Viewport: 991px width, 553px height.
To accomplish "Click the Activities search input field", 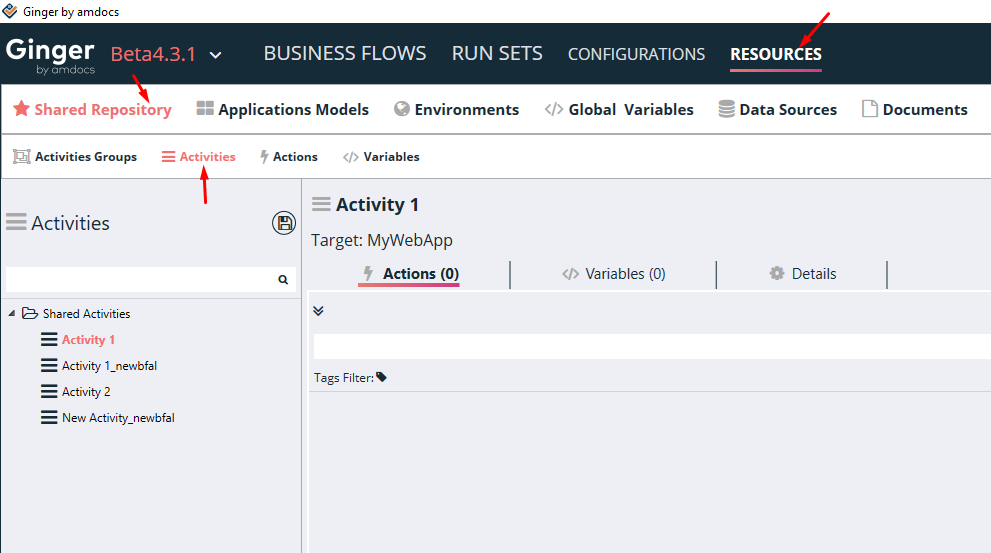I will pos(138,280).
